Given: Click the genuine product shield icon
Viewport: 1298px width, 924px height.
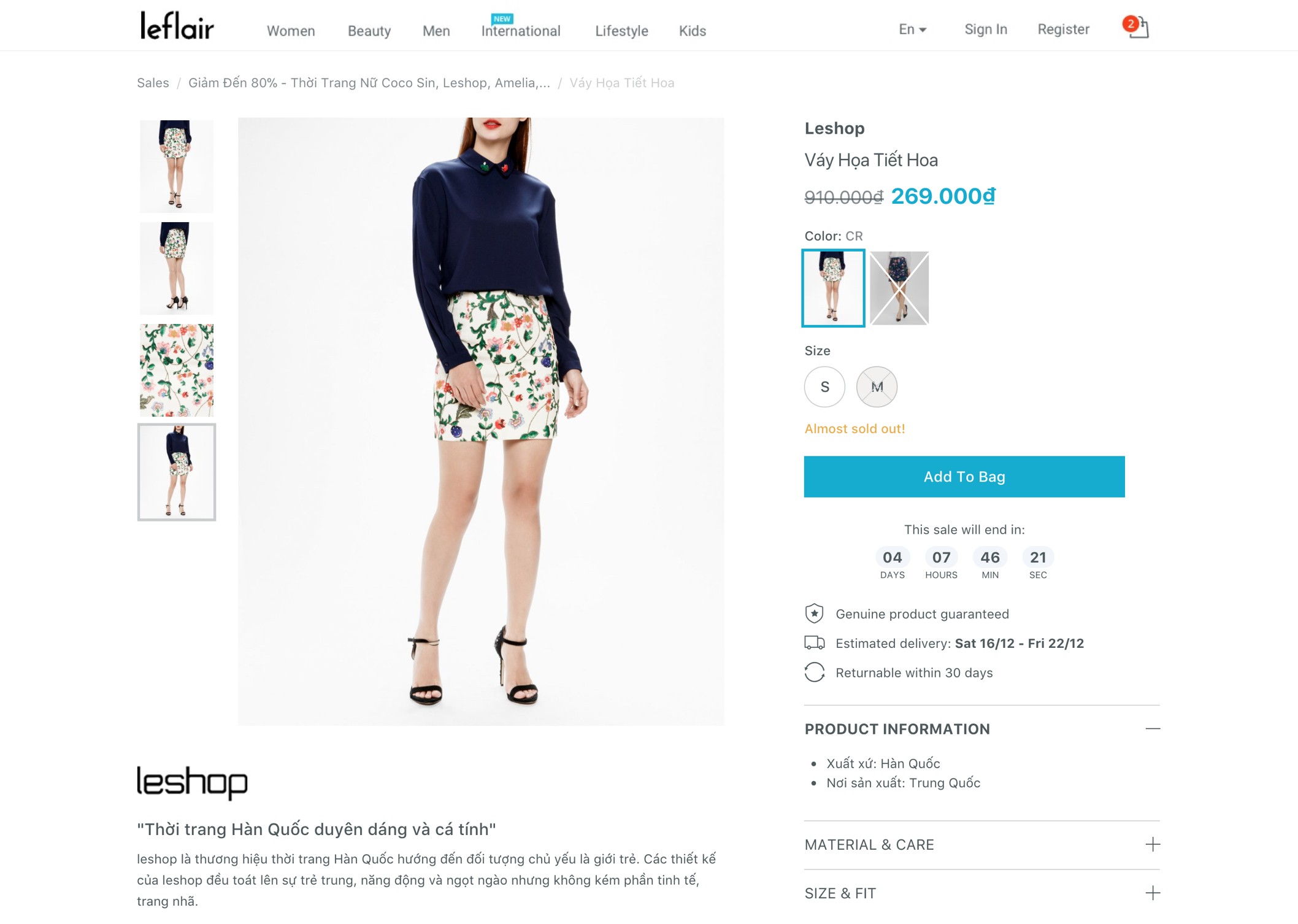Looking at the screenshot, I should tap(814, 614).
